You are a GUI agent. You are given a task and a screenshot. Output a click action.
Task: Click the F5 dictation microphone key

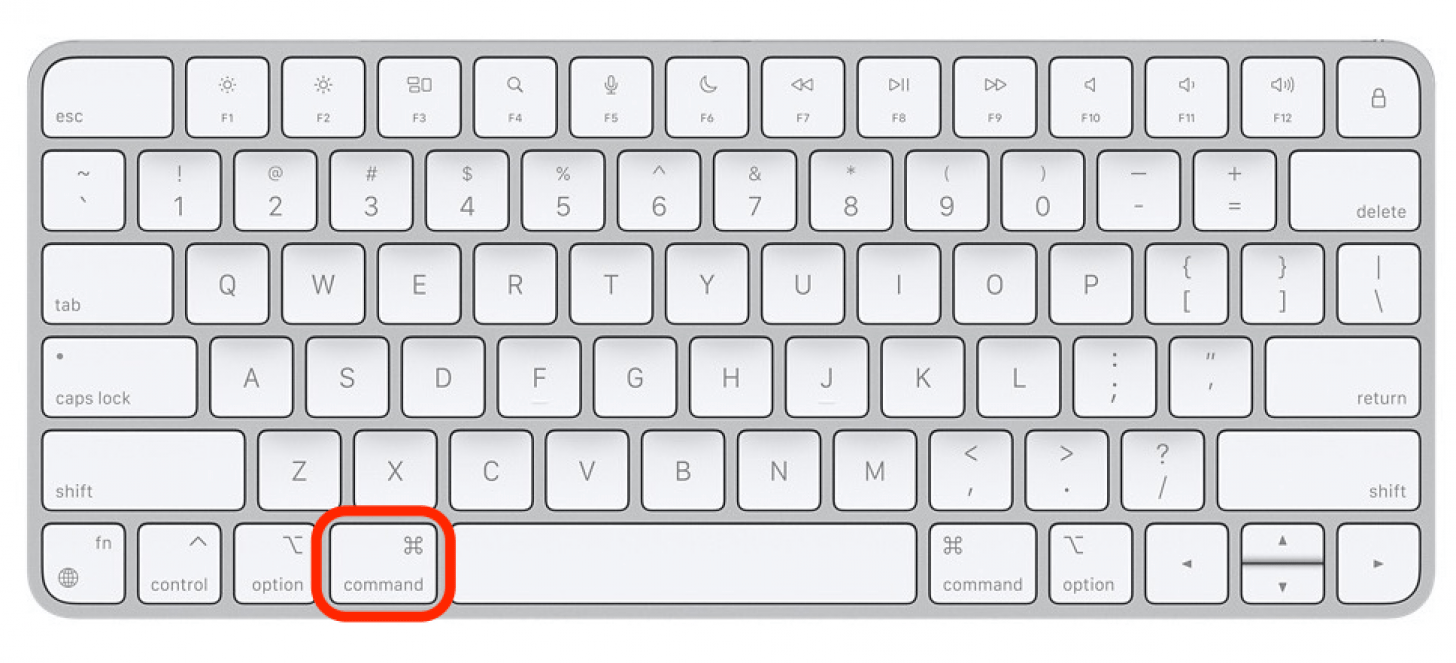point(611,97)
